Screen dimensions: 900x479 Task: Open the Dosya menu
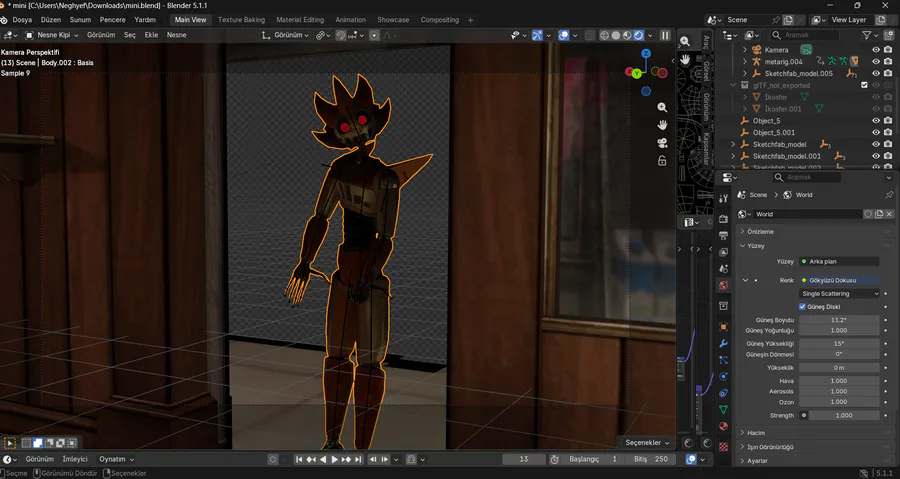[x=22, y=20]
